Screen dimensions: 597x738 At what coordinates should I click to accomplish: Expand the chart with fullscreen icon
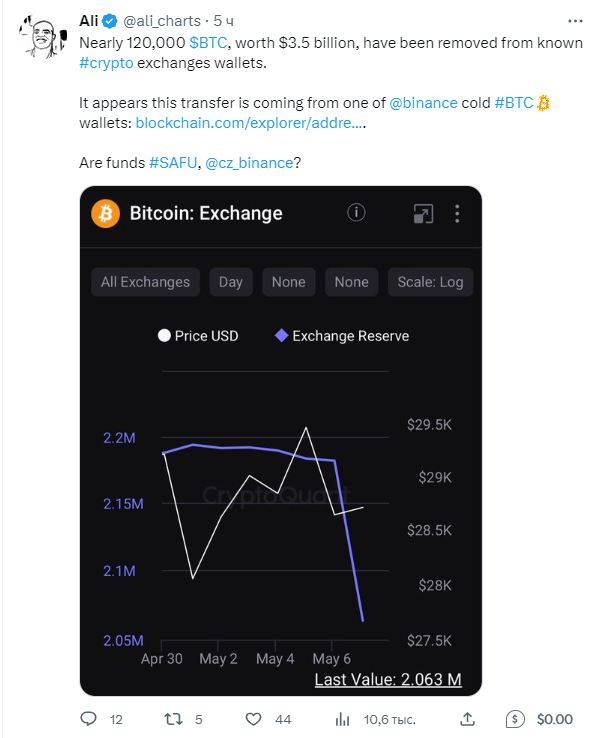(x=423, y=214)
